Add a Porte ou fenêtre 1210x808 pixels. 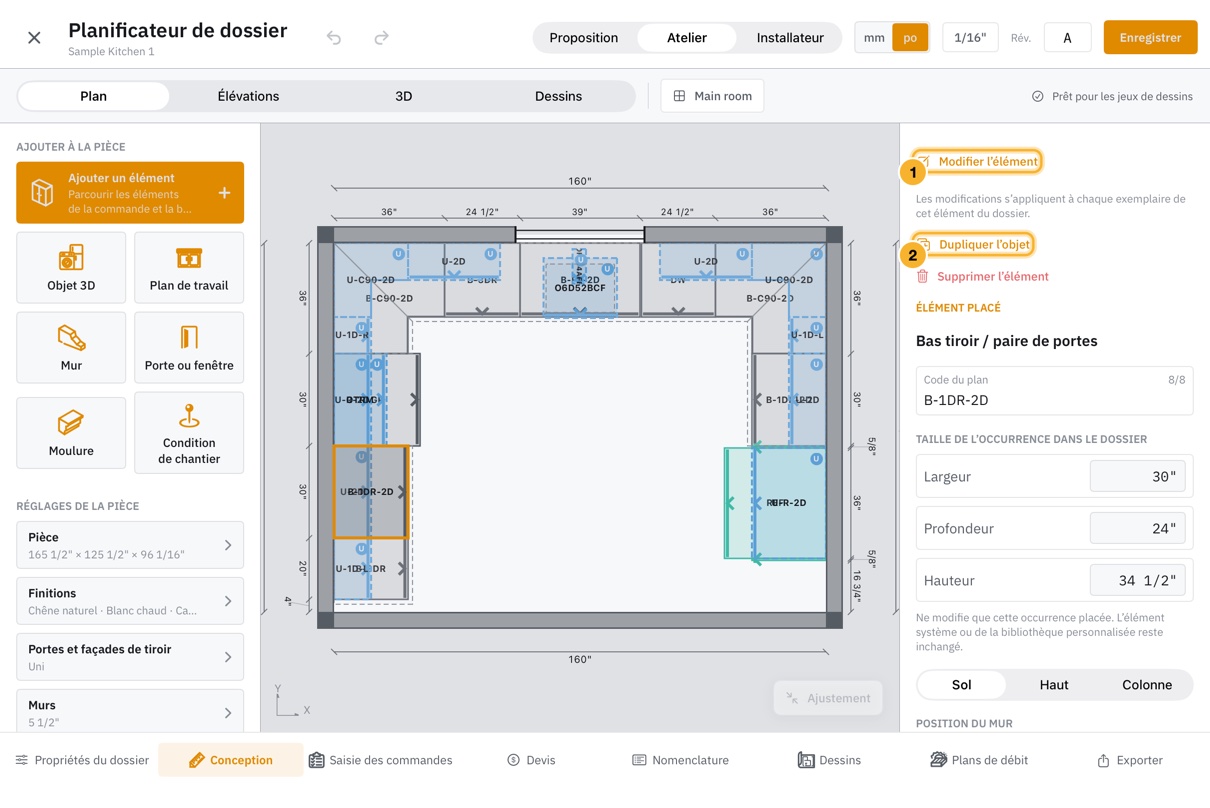[x=189, y=347]
